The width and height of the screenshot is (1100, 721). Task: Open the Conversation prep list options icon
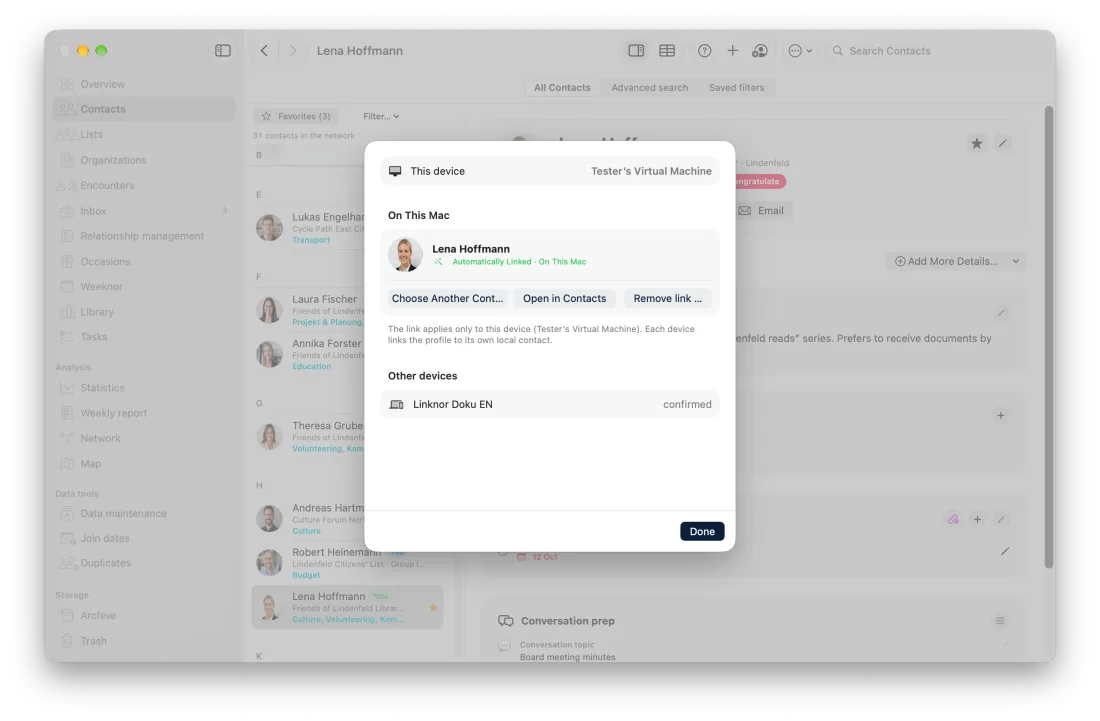tap(1000, 621)
